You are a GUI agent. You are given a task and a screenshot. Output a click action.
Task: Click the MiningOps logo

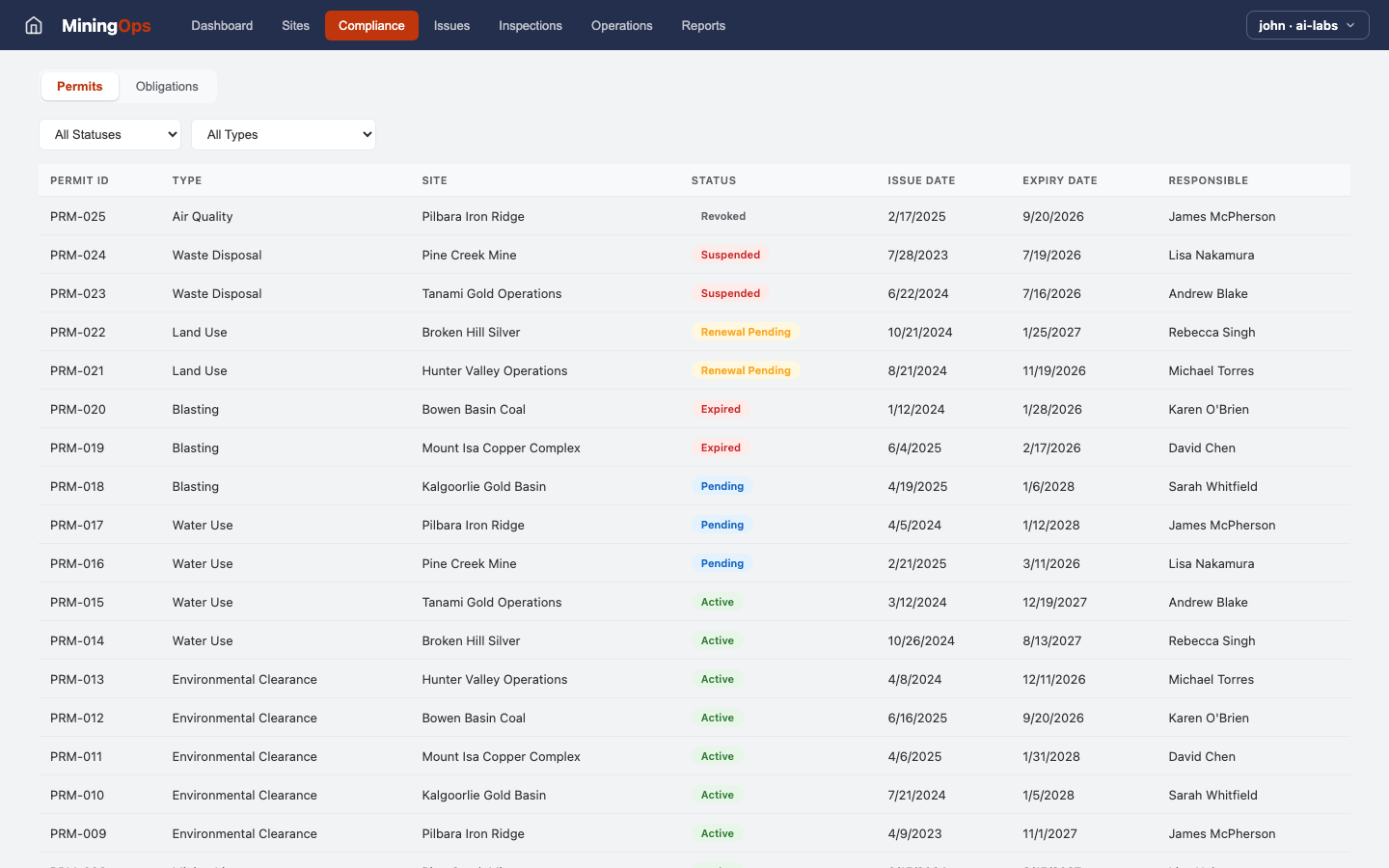pyautogui.click(x=106, y=25)
